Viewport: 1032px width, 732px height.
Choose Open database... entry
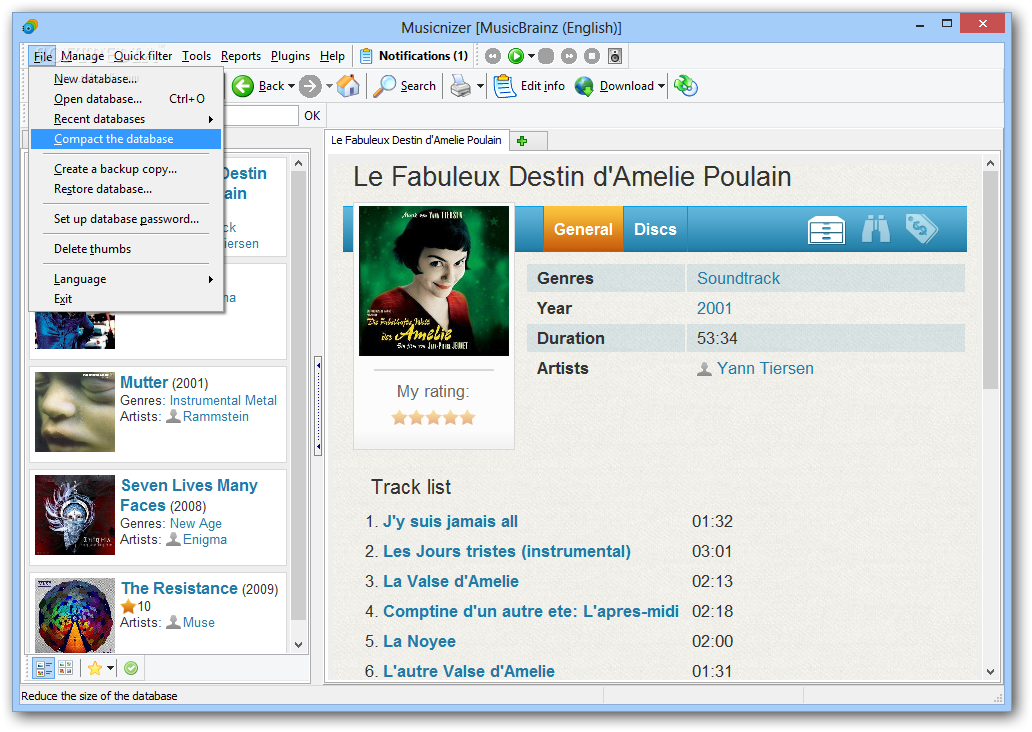(x=126, y=99)
